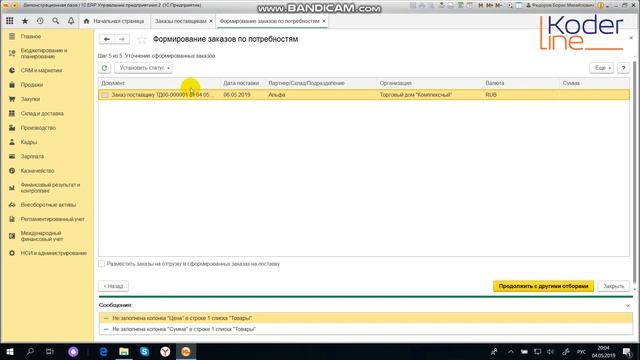640x360 pixels.
Task: Go forward with the right arrow button
Action: [x=122, y=39]
